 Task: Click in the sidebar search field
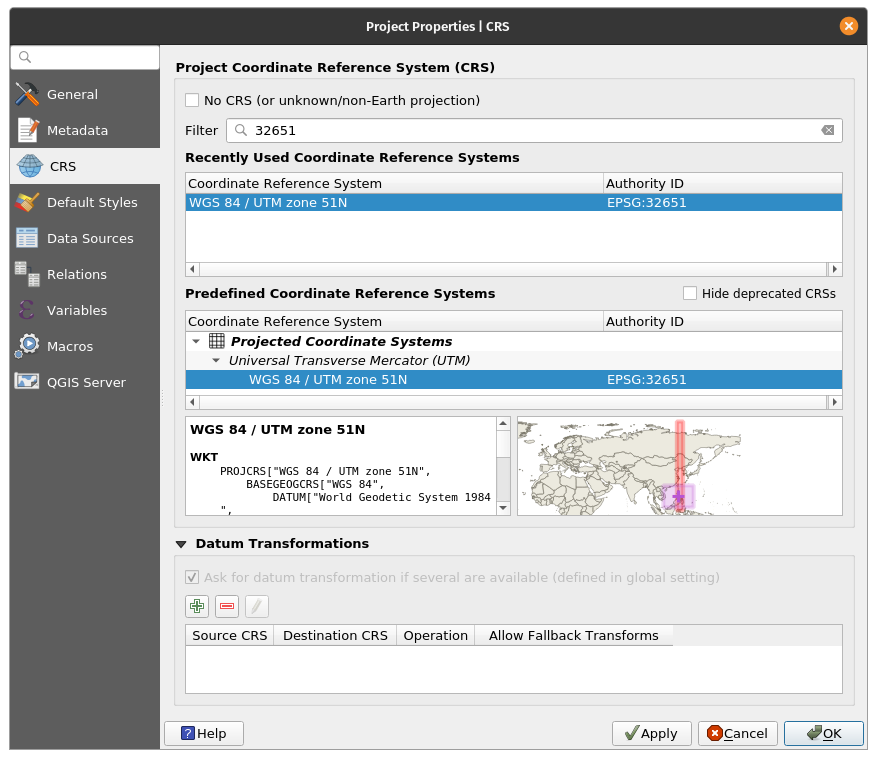click(x=90, y=57)
